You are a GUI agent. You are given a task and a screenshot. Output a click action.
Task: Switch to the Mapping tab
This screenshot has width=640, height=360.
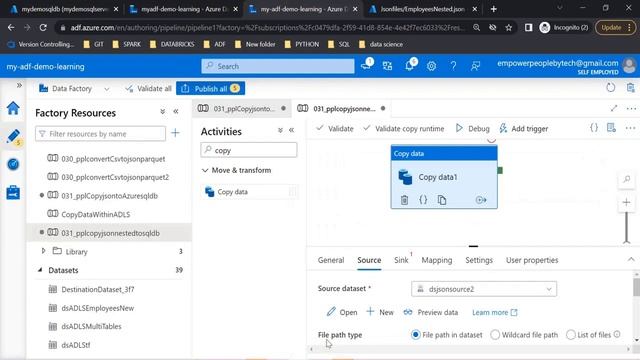pos(437,260)
